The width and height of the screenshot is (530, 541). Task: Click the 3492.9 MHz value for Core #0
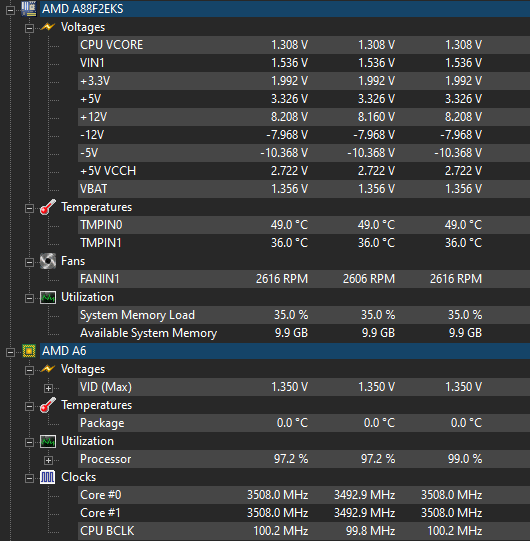[x=364, y=495]
